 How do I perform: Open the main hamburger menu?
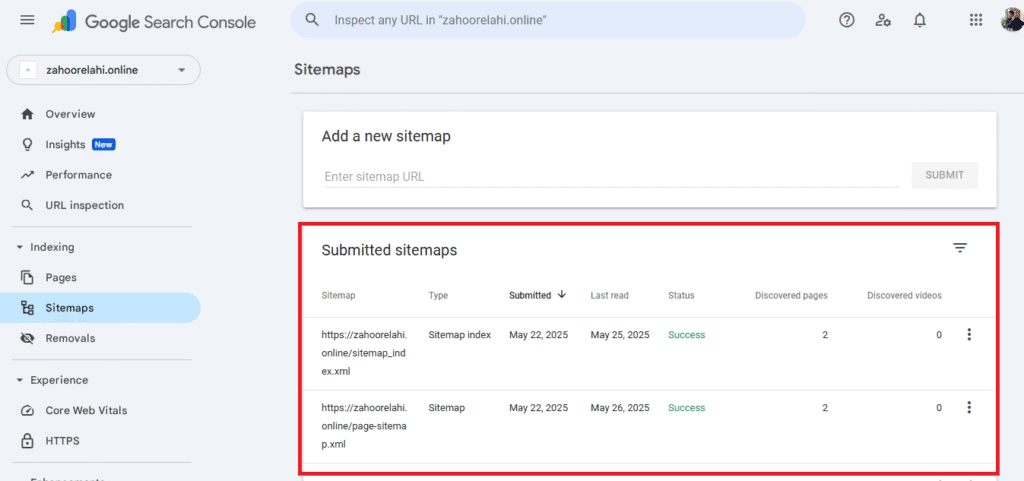tap(27, 20)
